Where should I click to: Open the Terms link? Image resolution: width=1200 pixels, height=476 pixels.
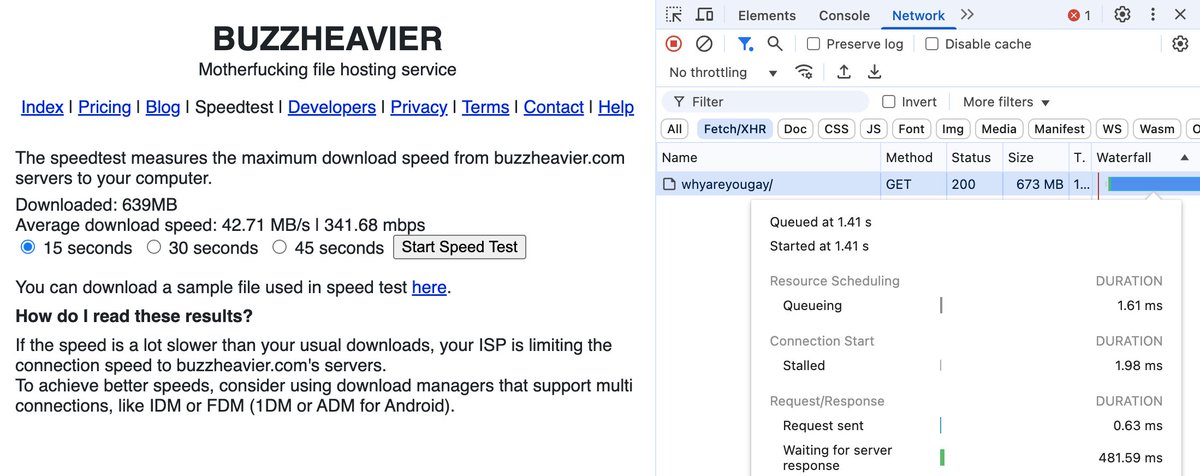pos(485,107)
